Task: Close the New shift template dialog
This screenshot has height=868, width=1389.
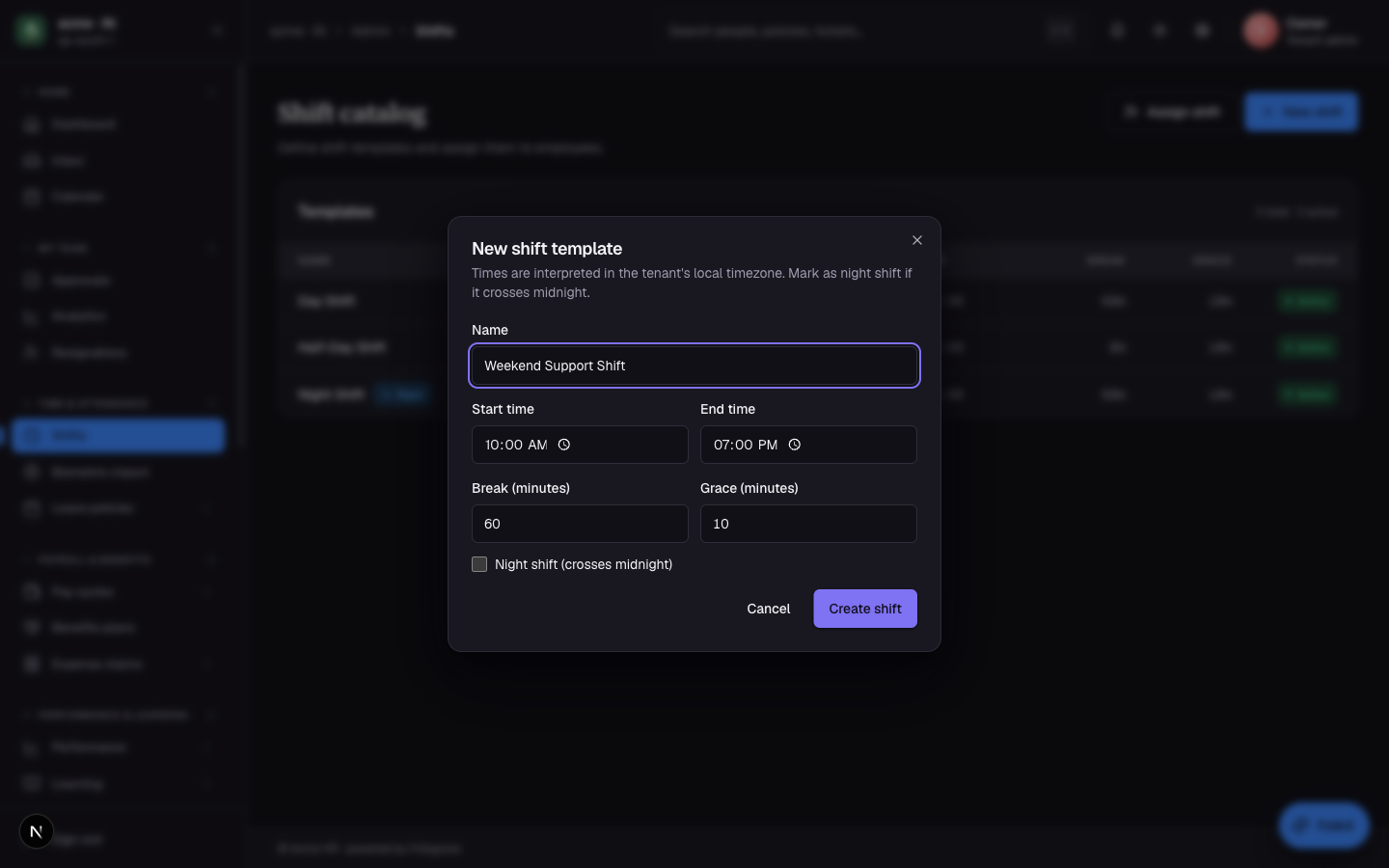Action: [x=917, y=240]
